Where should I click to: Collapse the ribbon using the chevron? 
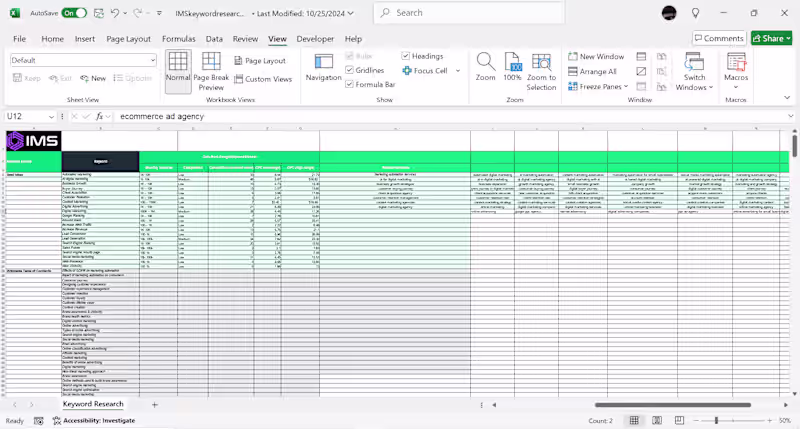[787, 97]
